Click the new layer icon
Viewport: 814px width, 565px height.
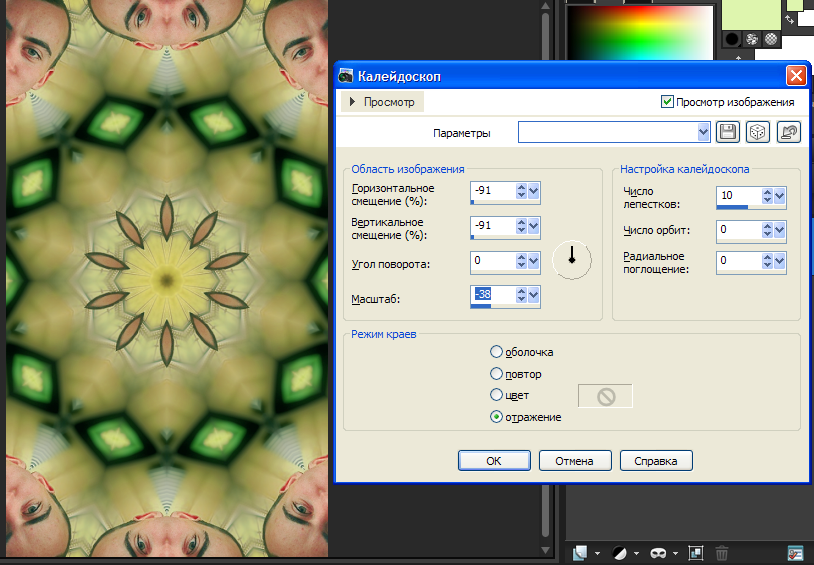pos(580,553)
